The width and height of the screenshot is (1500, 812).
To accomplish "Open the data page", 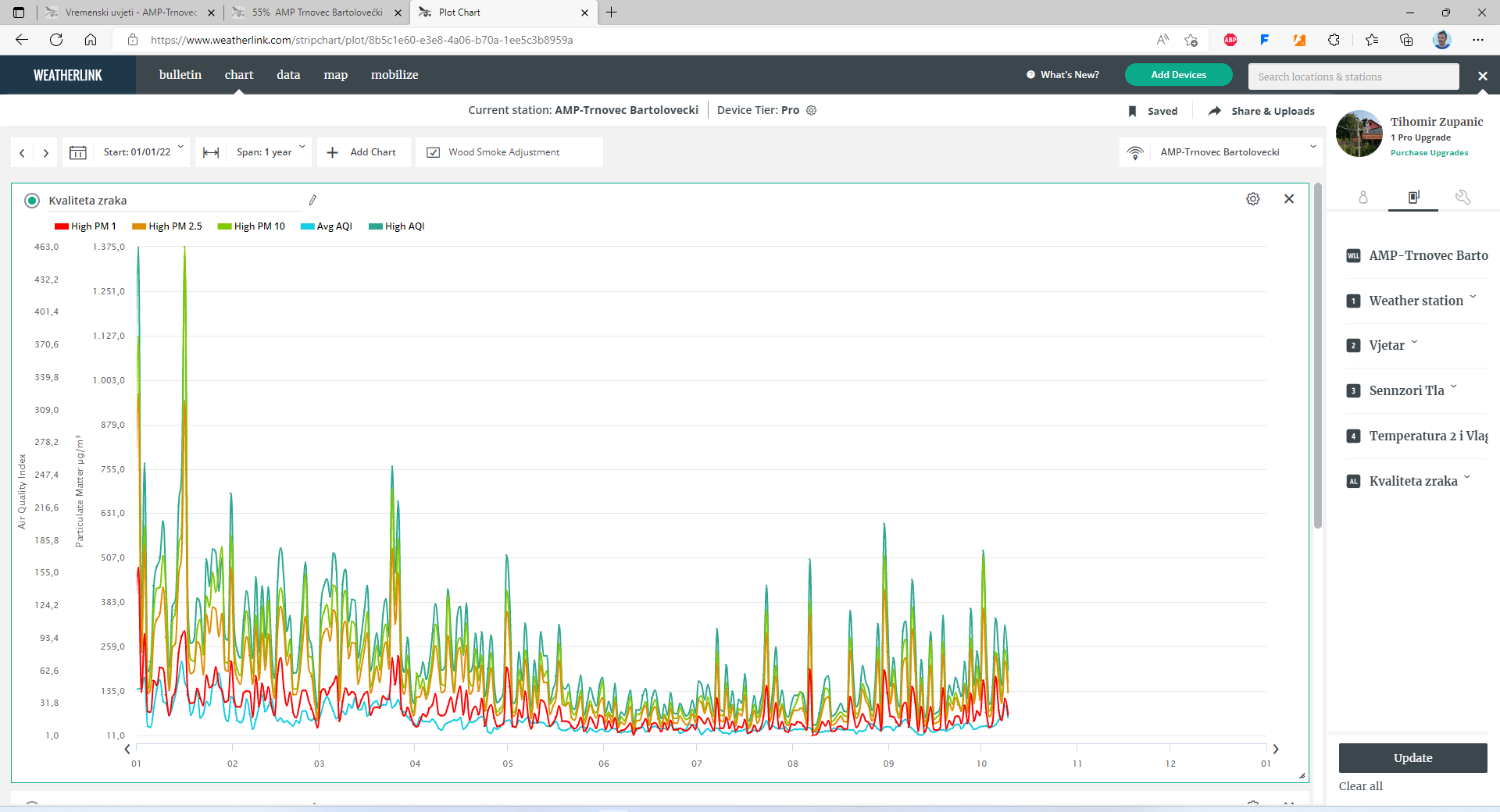I will pos(288,75).
